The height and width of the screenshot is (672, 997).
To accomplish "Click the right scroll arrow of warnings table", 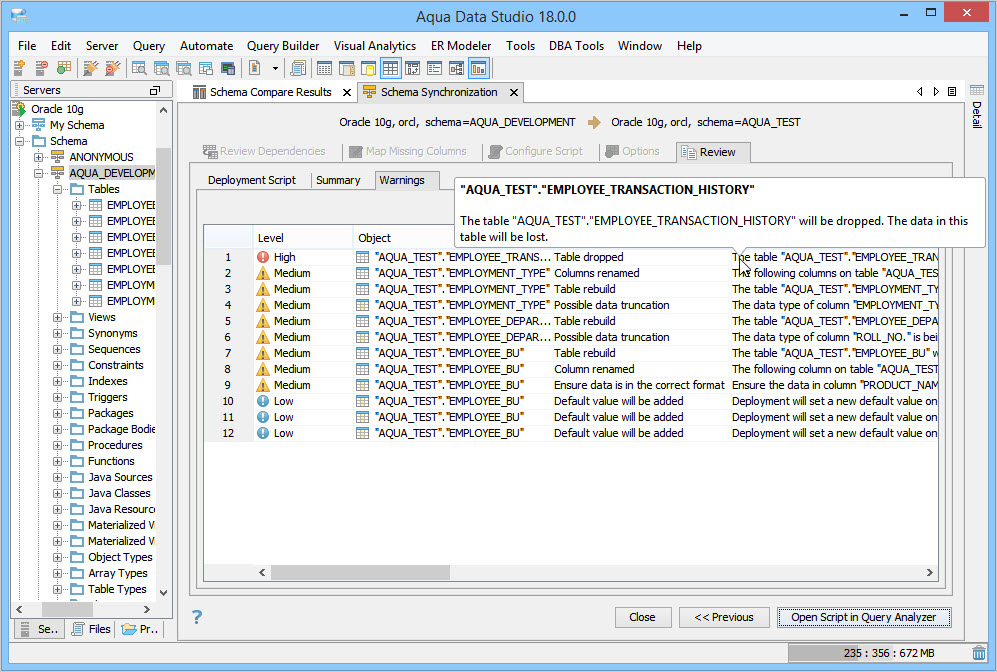I will (930, 573).
